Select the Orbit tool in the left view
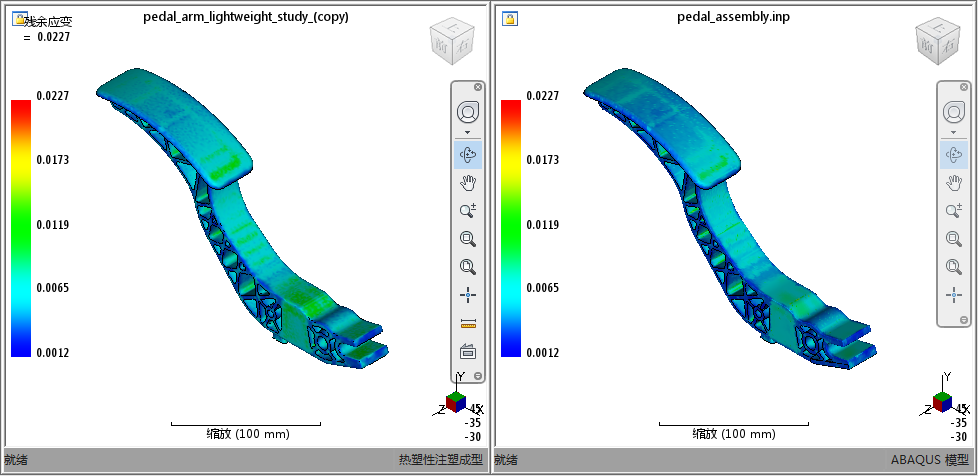 pos(468,154)
